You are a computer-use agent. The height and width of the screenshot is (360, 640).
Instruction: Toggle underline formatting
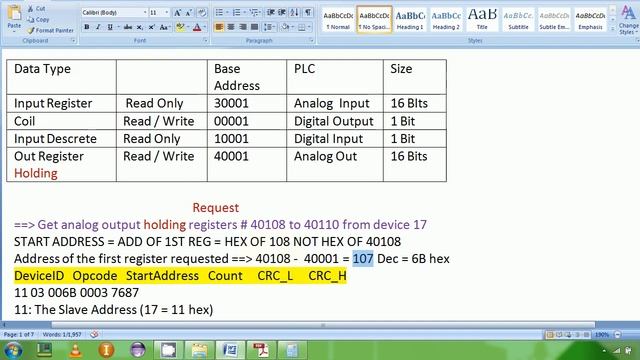(x=110, y=27)
